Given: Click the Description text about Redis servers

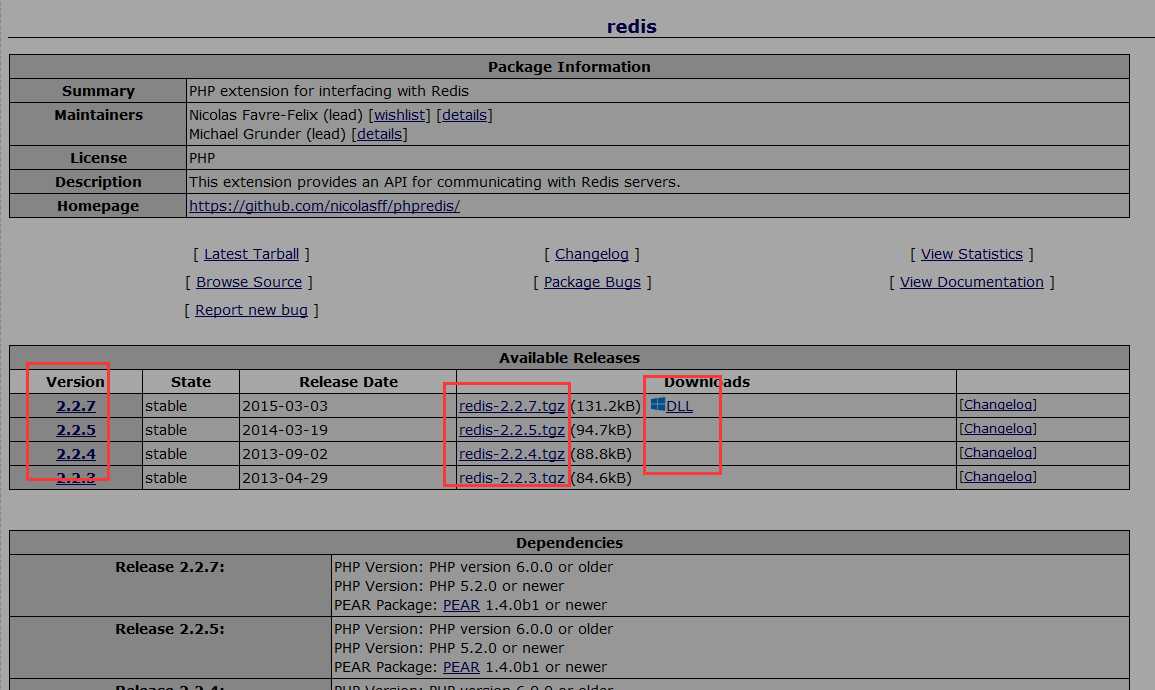Looking at the screenshot, I should (x=435, y=182).
